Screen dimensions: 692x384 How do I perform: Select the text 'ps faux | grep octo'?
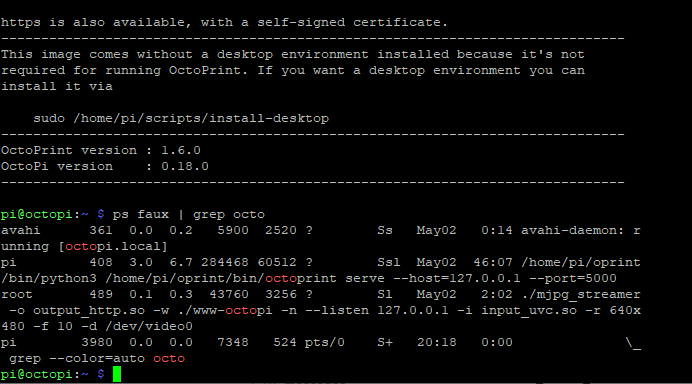coord(188,215)
